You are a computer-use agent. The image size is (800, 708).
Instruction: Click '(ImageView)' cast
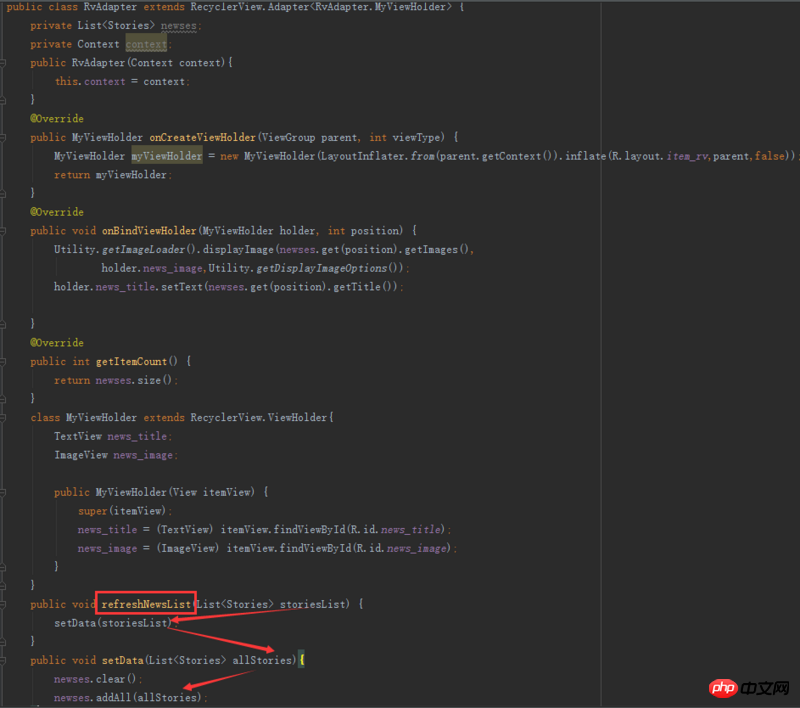click(x=188, y=549)
